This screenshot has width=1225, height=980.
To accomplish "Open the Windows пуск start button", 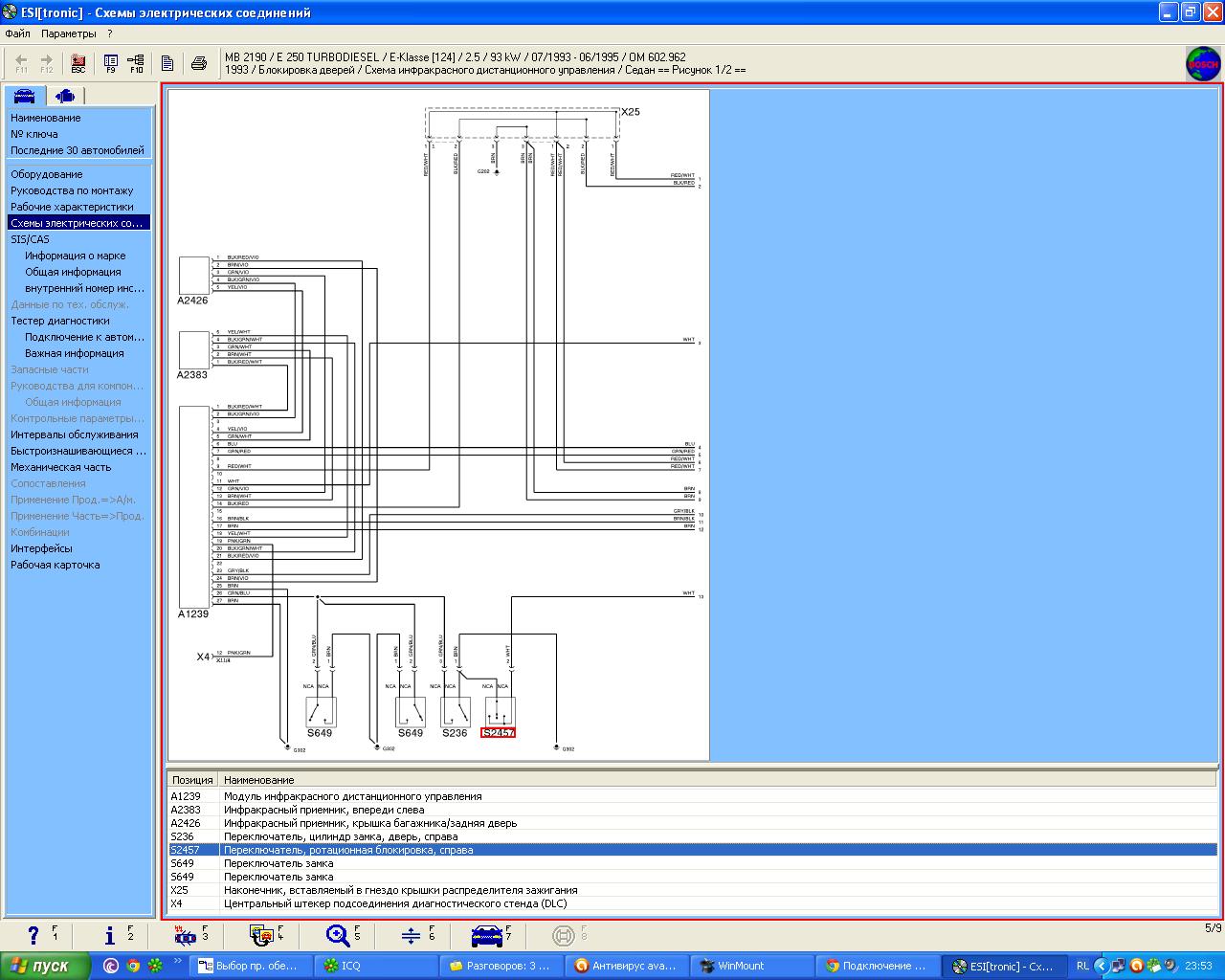I will click(x=45, y=966).
